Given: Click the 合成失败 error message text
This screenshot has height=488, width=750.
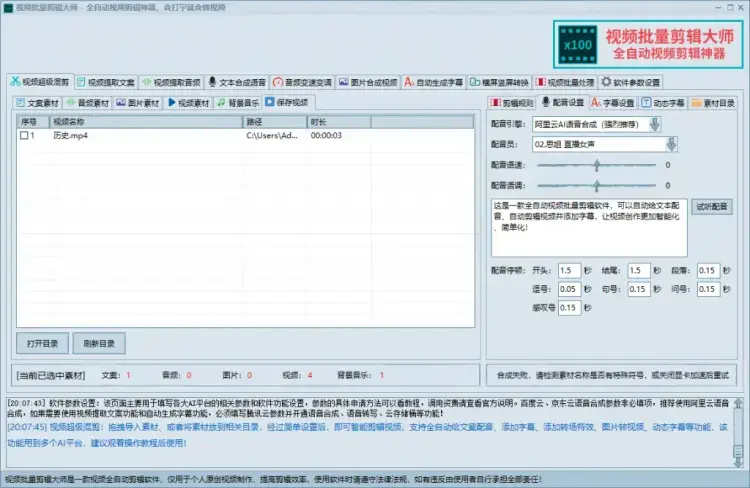Looking at the screenshot, I should coord(612,375).
